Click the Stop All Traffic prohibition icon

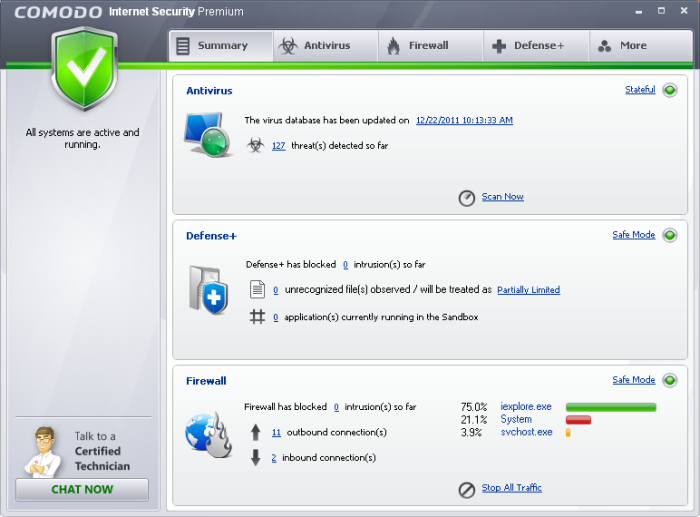coord(467,489)
